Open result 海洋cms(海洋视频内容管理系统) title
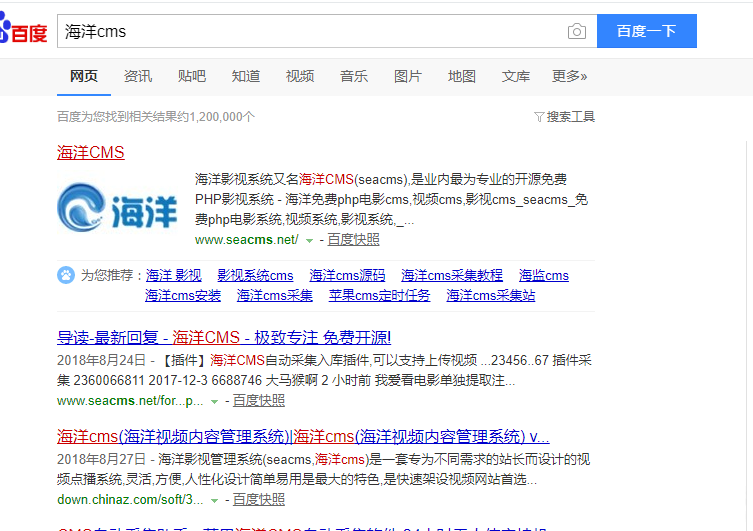 click(x=303, y=436)
